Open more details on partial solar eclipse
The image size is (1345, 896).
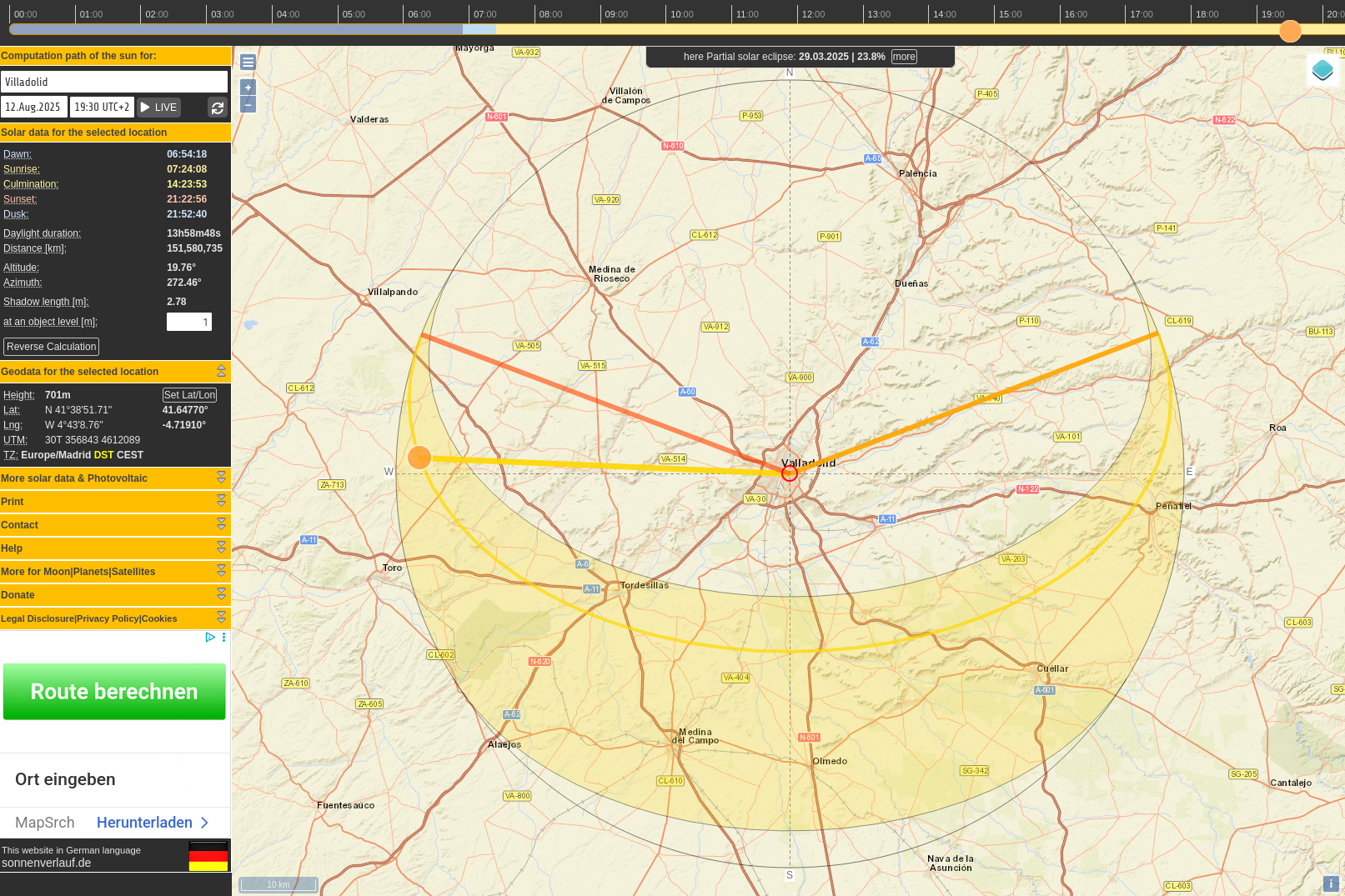pos(904,57)
